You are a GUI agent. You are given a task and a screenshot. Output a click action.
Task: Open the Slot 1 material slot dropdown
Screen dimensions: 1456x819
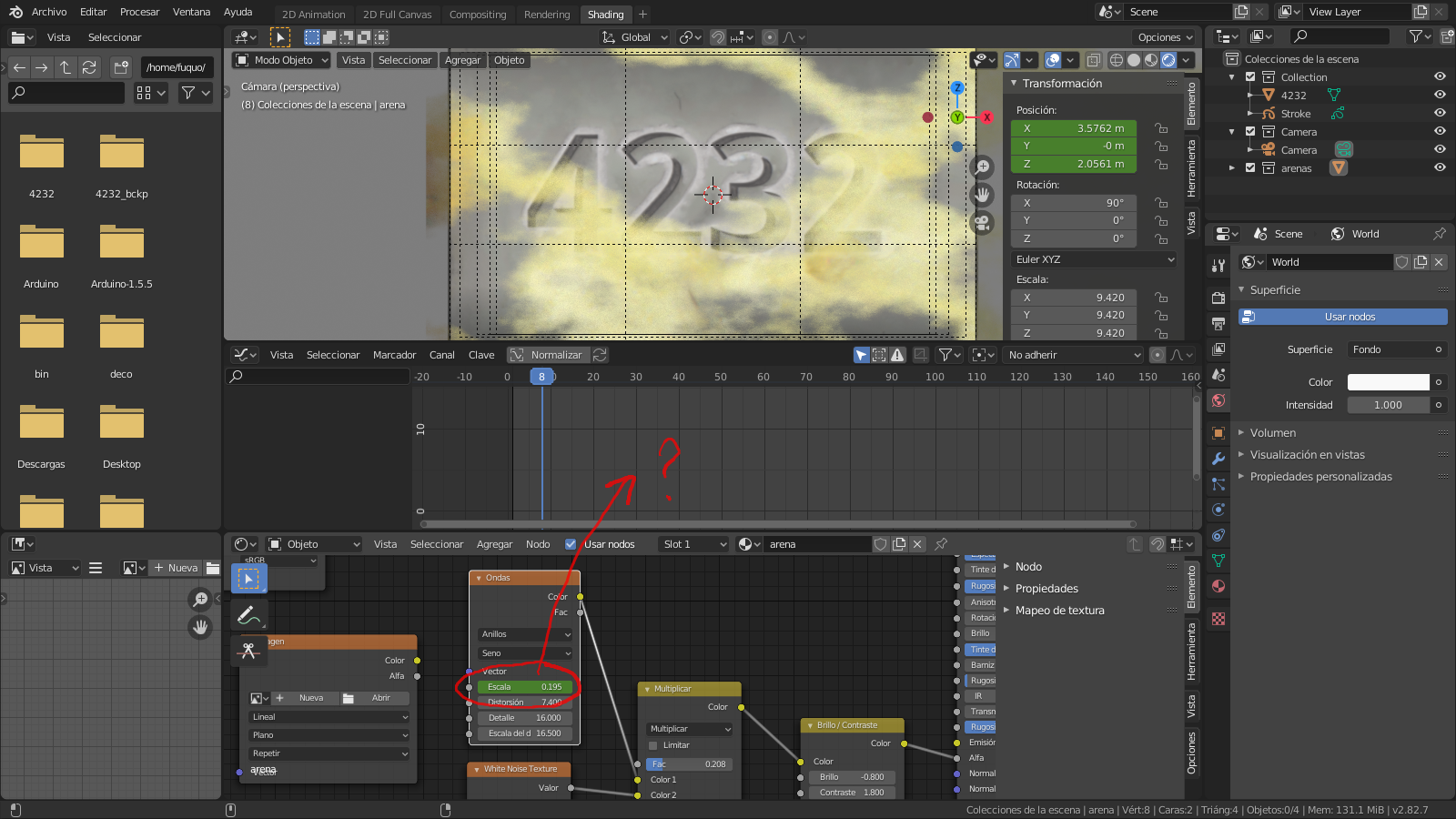[695, 544]
